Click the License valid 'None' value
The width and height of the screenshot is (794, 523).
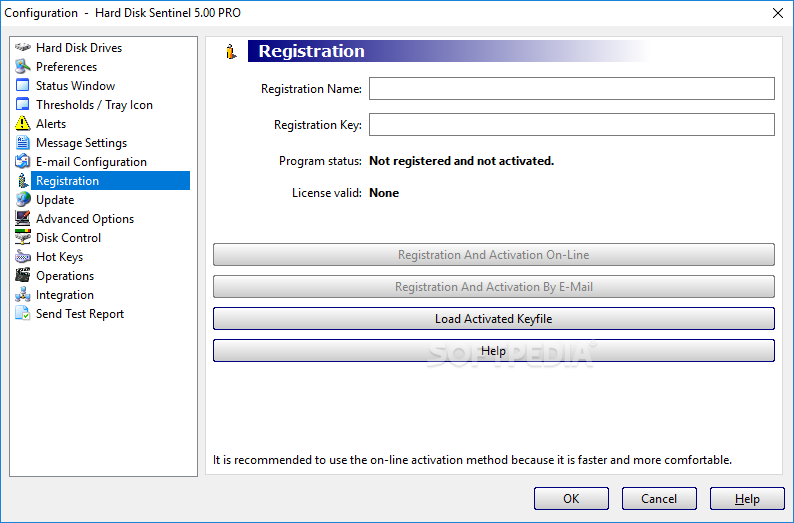click(x=384, y=193)
